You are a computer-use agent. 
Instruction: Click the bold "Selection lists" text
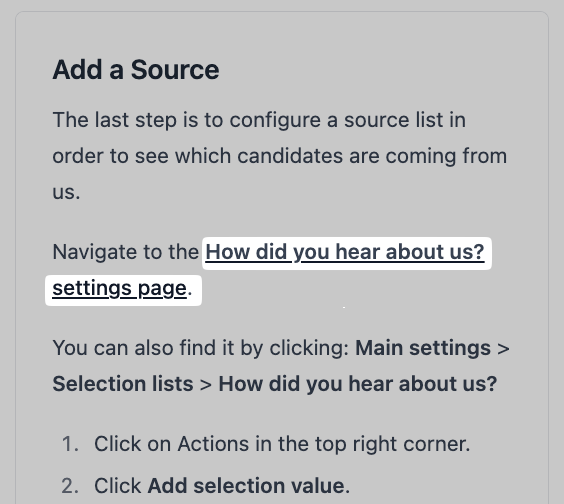tap(123, 384)
